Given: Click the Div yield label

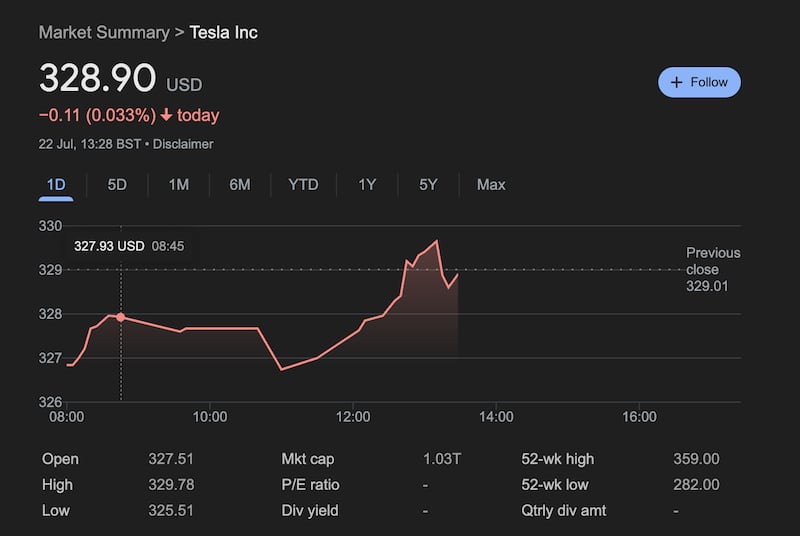Looking at the screenshot, I should (x=310, y=511).
